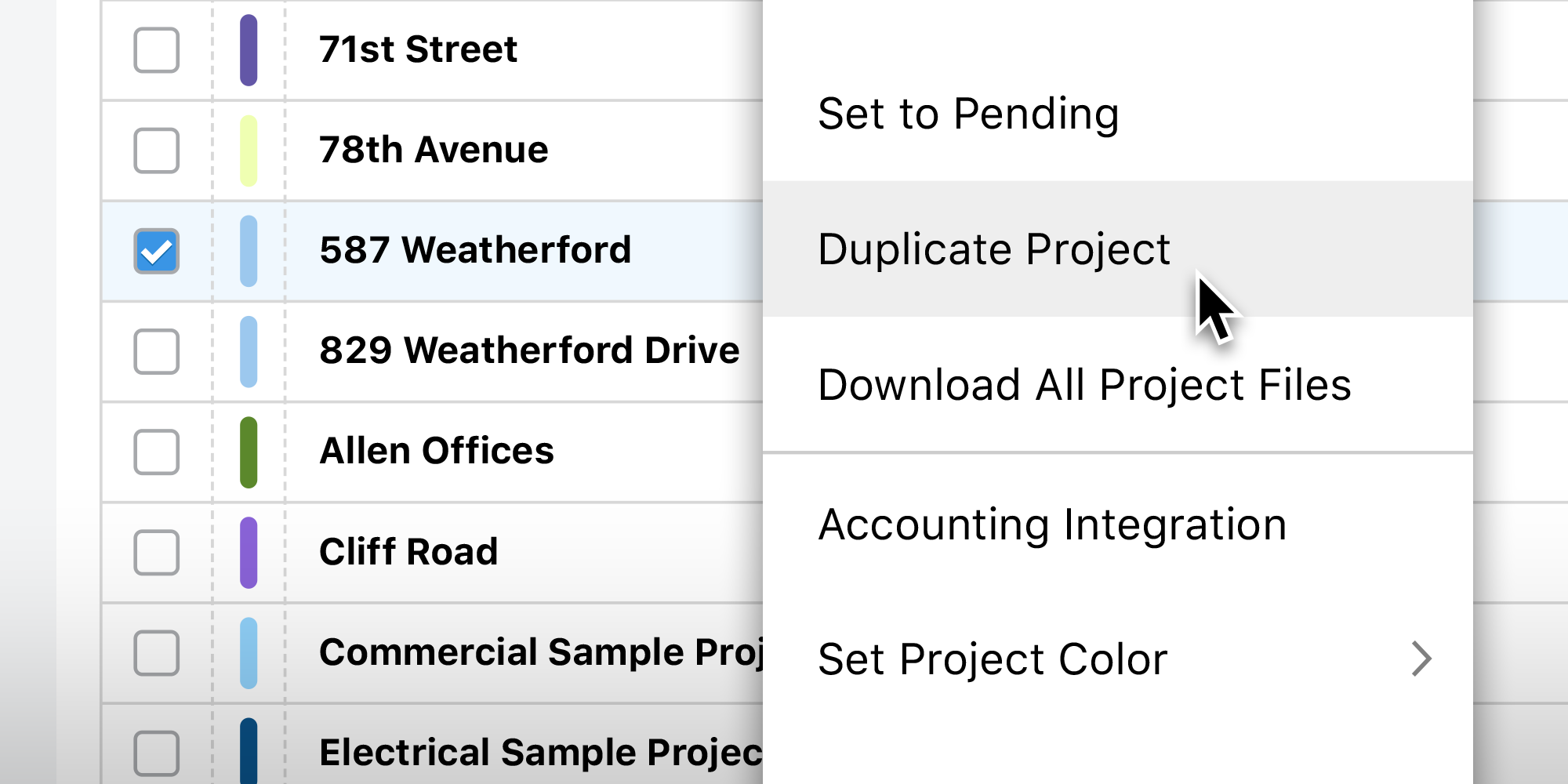Viewport: 1568px width, 784px height.
Task: Check the checkbox for Electrical Sample Project
Action: pos(156,750)
